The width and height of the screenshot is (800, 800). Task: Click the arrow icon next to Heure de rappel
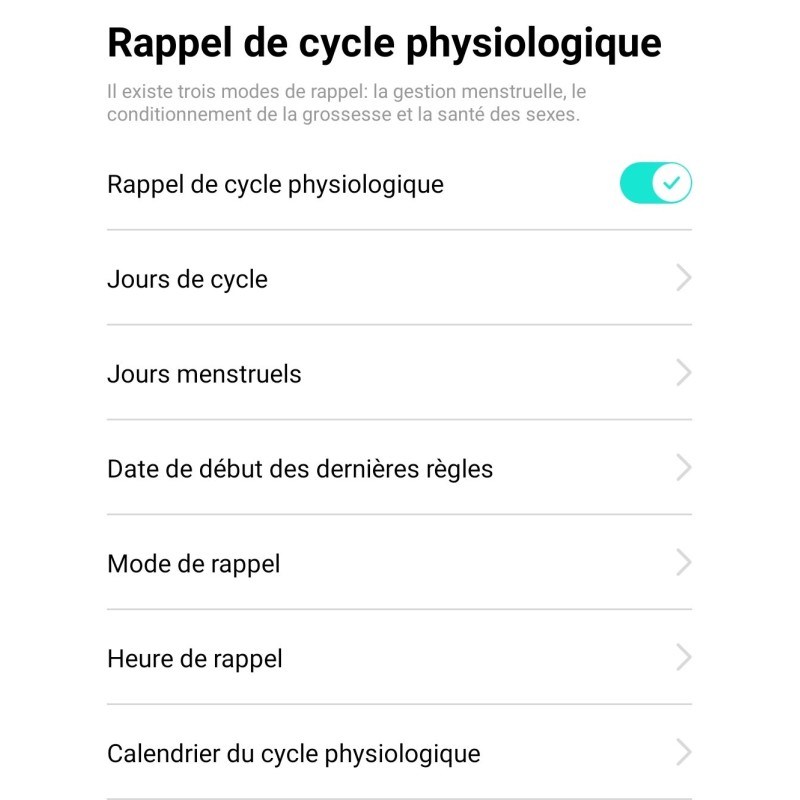(683, 658)
